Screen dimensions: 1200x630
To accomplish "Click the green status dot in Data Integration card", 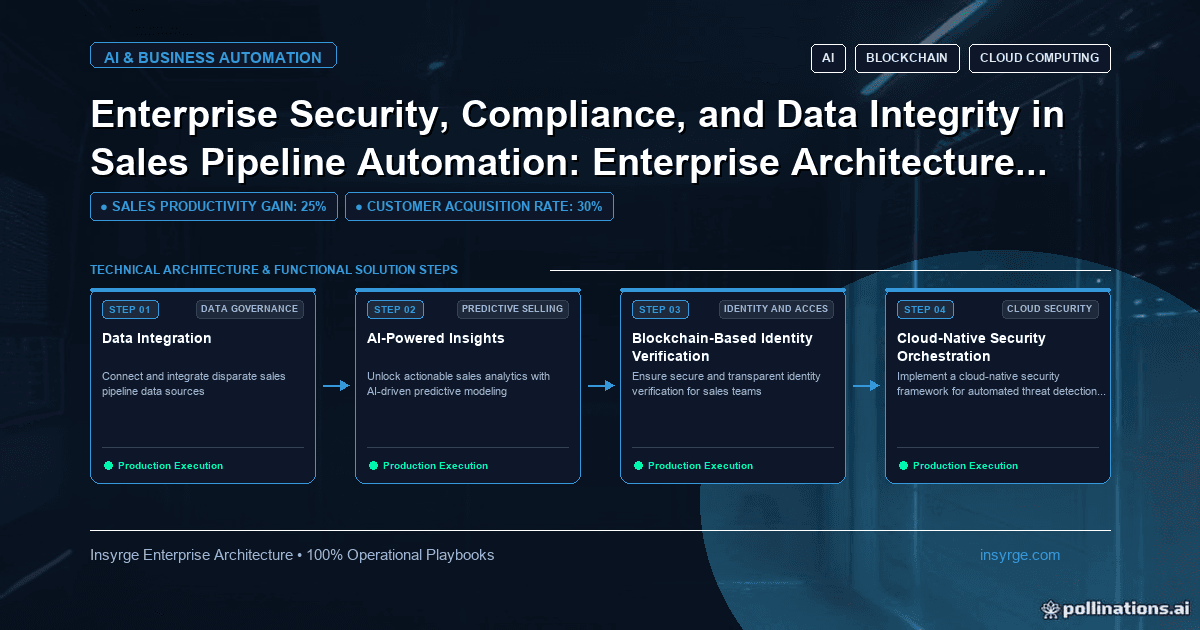I will click(x=108, y=466).
